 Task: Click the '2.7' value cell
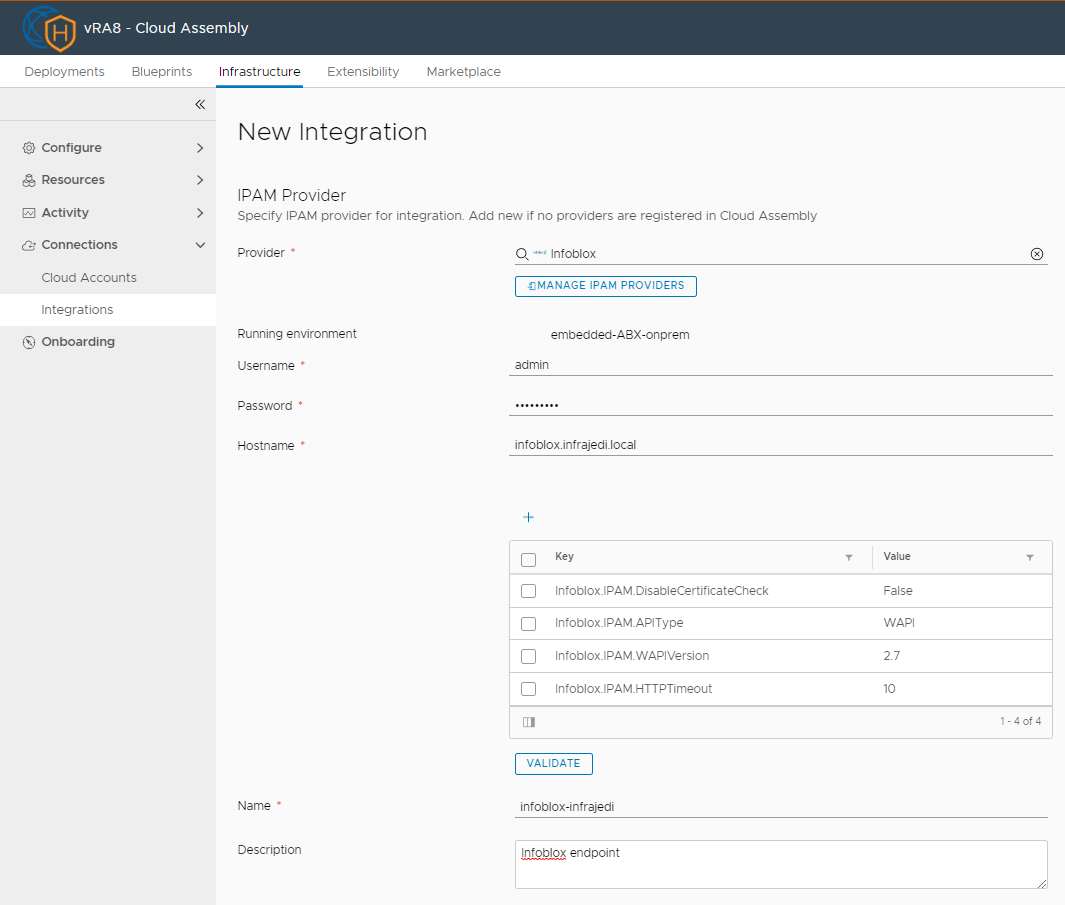coord(892,656)
